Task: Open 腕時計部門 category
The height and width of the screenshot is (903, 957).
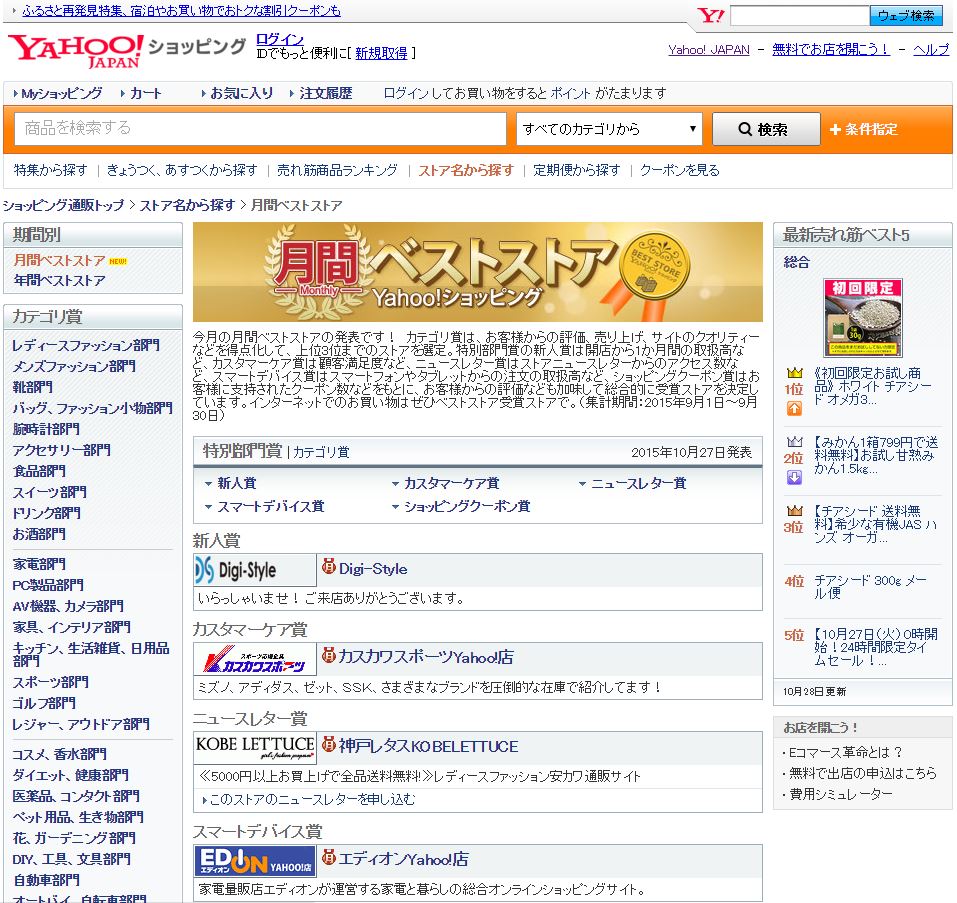Action: [x=46, y=430]
